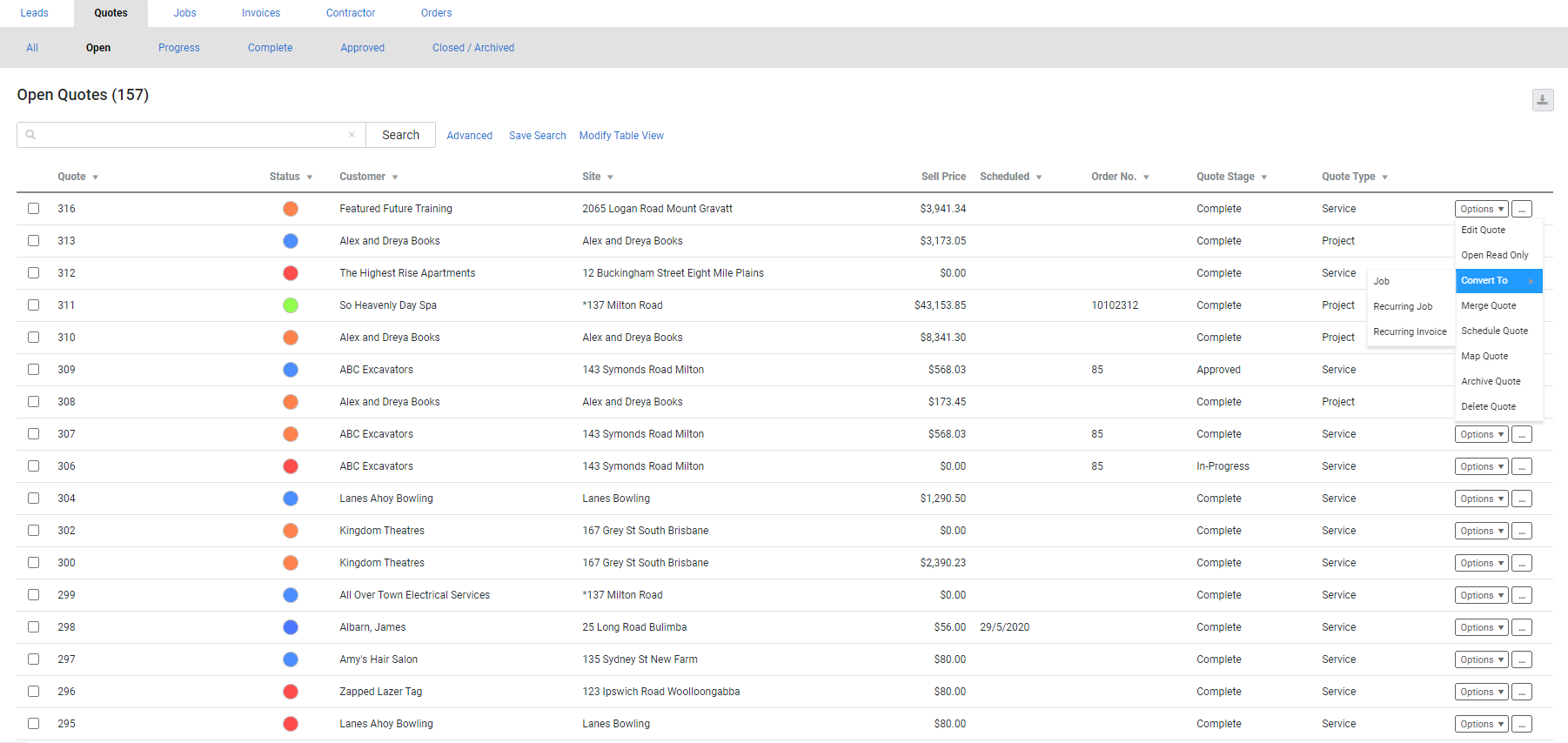Screen dimensions: 1568x743
Task: Click green status dot for quote 311
Action: click(x=291, y=305)
